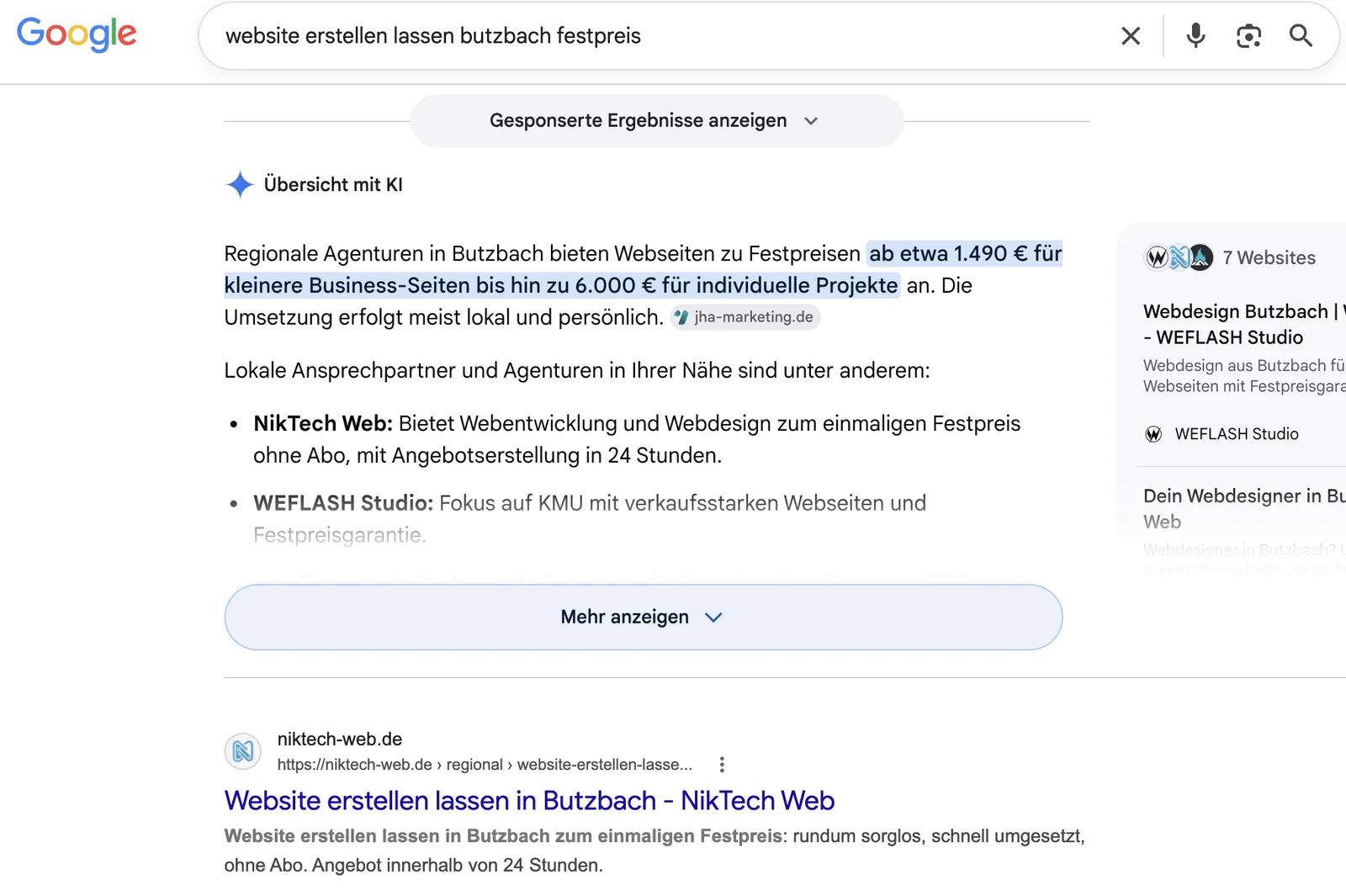Viewport: 1346px width, 896px height.
Task: Click NikTech Web bullet text
Action: pyautogui.click(x=637, y=439)
